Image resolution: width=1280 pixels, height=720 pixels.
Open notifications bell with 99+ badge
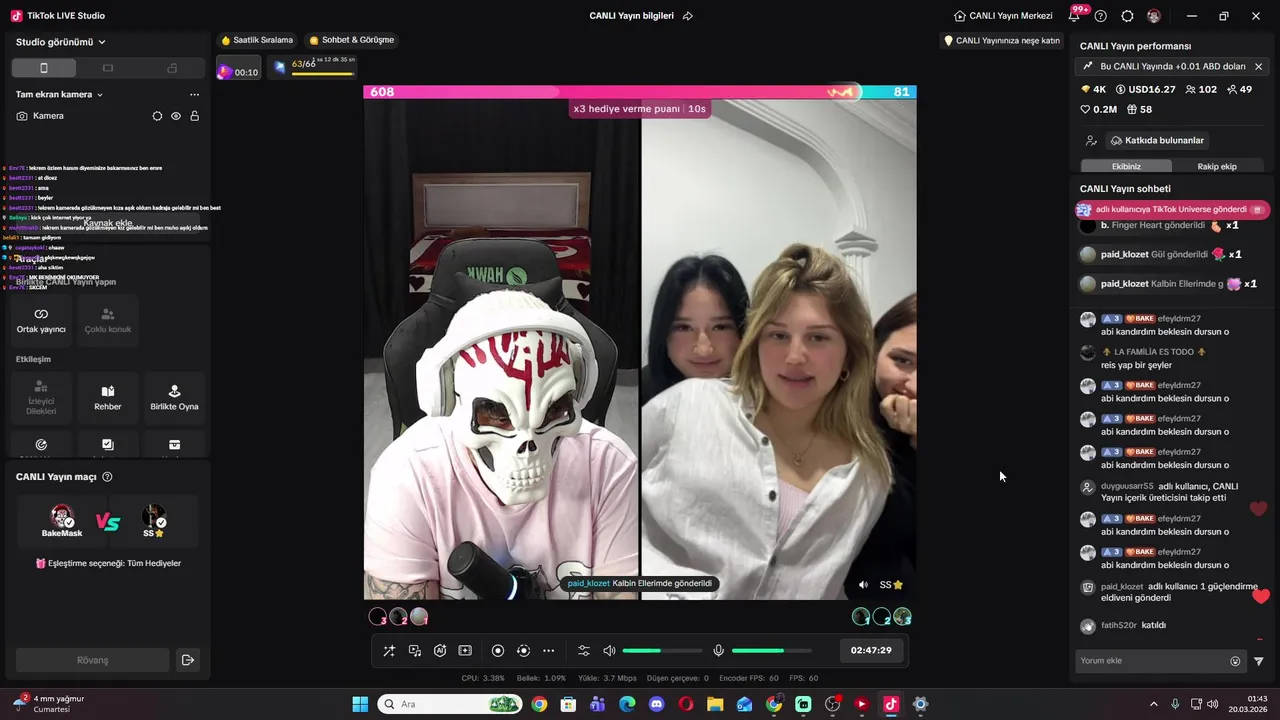tap(1075, 16)
